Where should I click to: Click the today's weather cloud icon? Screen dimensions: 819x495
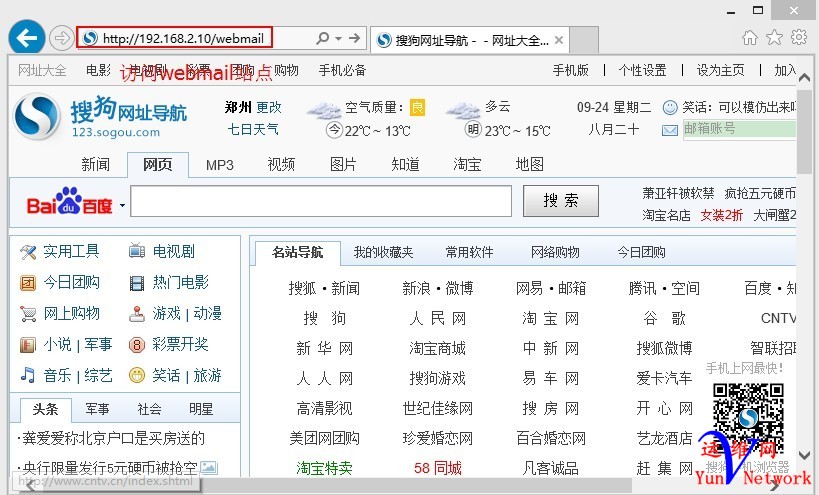click(323, 110)
